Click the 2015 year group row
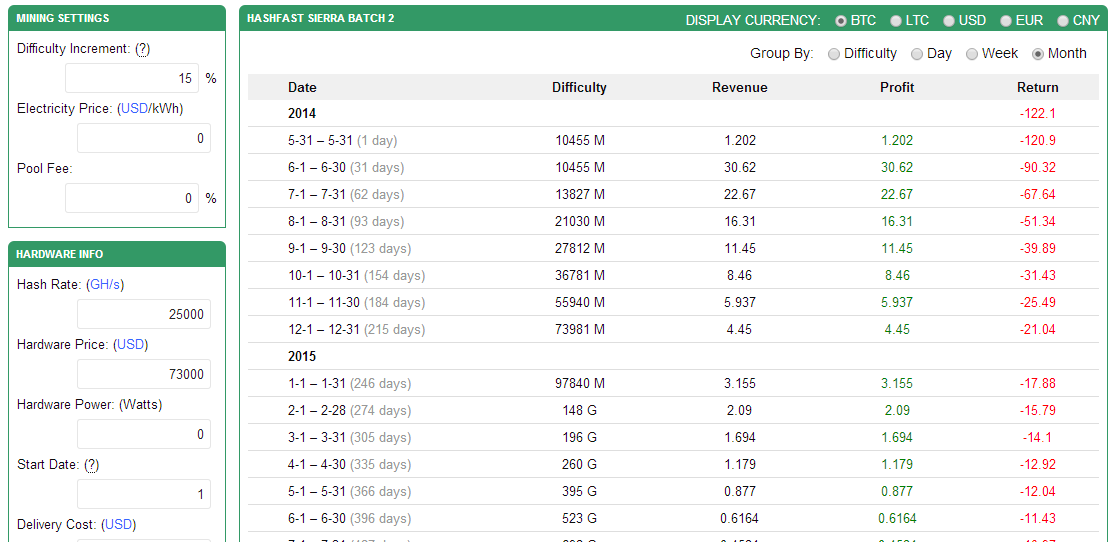The image size is (1113, 542). coord(673,356)
